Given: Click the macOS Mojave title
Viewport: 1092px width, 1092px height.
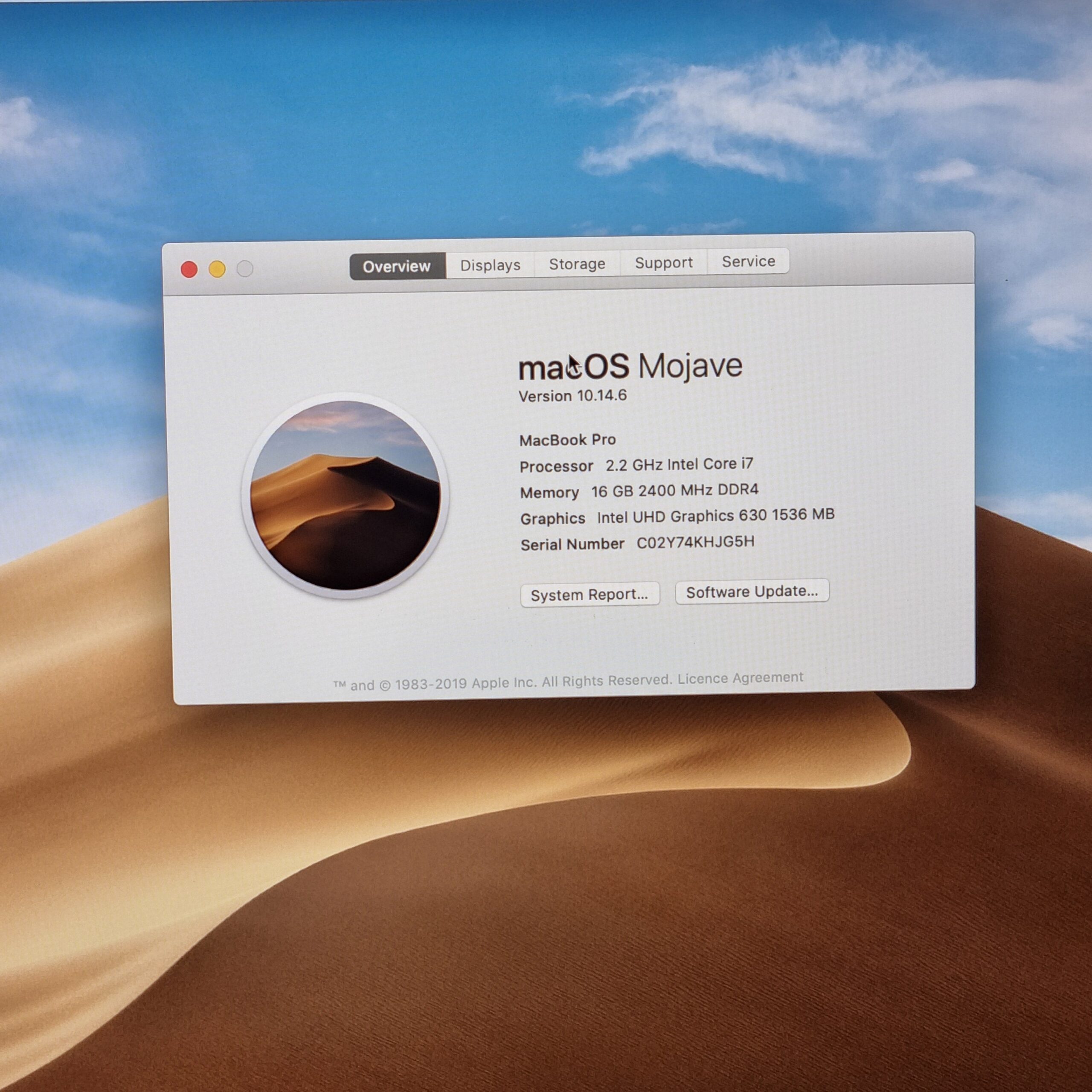Looking at the screenshot, I should pyautogui.click(x=630, y=366).
